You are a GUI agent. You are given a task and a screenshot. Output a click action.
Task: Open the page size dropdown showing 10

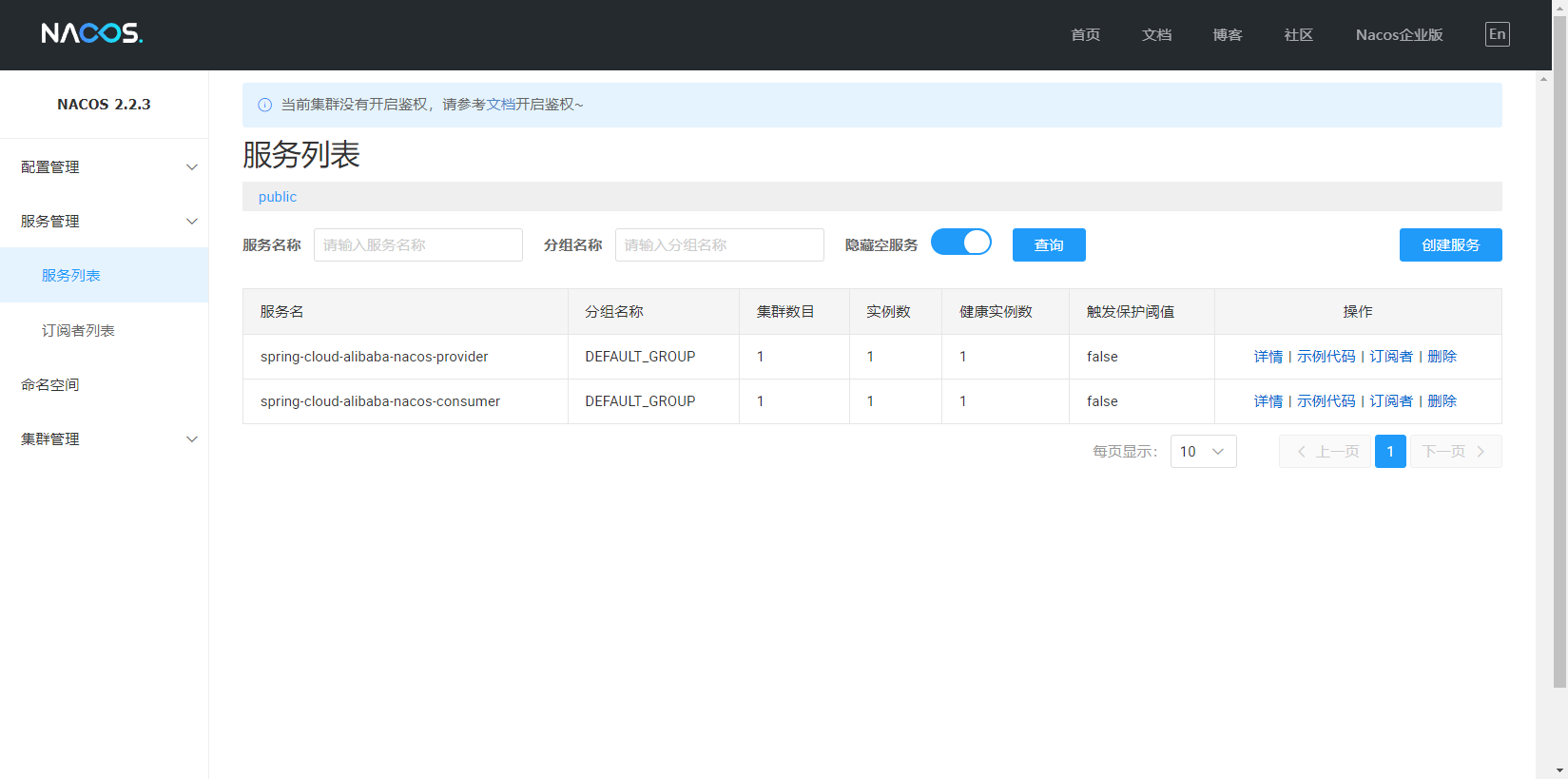(x=1203, y=452)
